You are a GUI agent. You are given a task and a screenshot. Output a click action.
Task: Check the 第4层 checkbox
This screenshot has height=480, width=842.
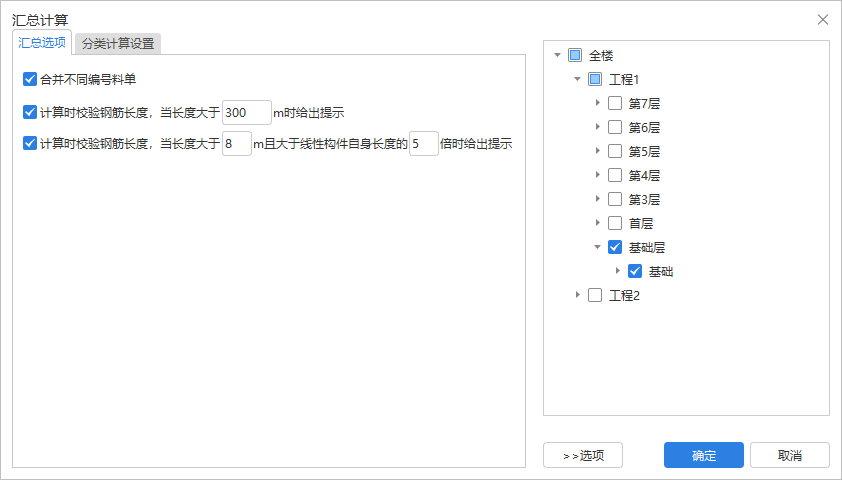point(615,175)
